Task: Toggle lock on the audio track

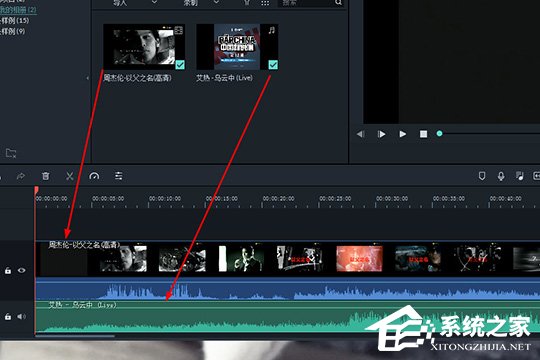Action: point(8,317)
